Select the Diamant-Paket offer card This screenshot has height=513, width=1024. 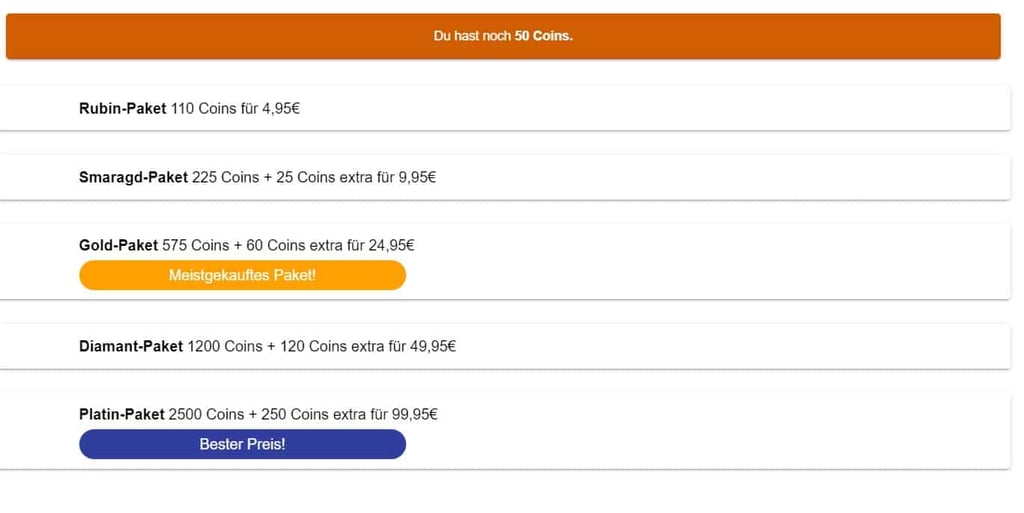click(x=505, y=346)
